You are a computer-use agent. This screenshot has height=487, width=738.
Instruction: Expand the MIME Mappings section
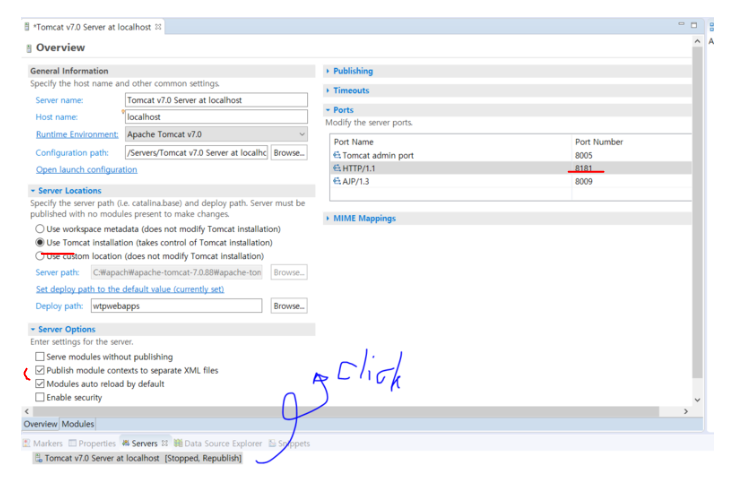[x=328, y=218]
